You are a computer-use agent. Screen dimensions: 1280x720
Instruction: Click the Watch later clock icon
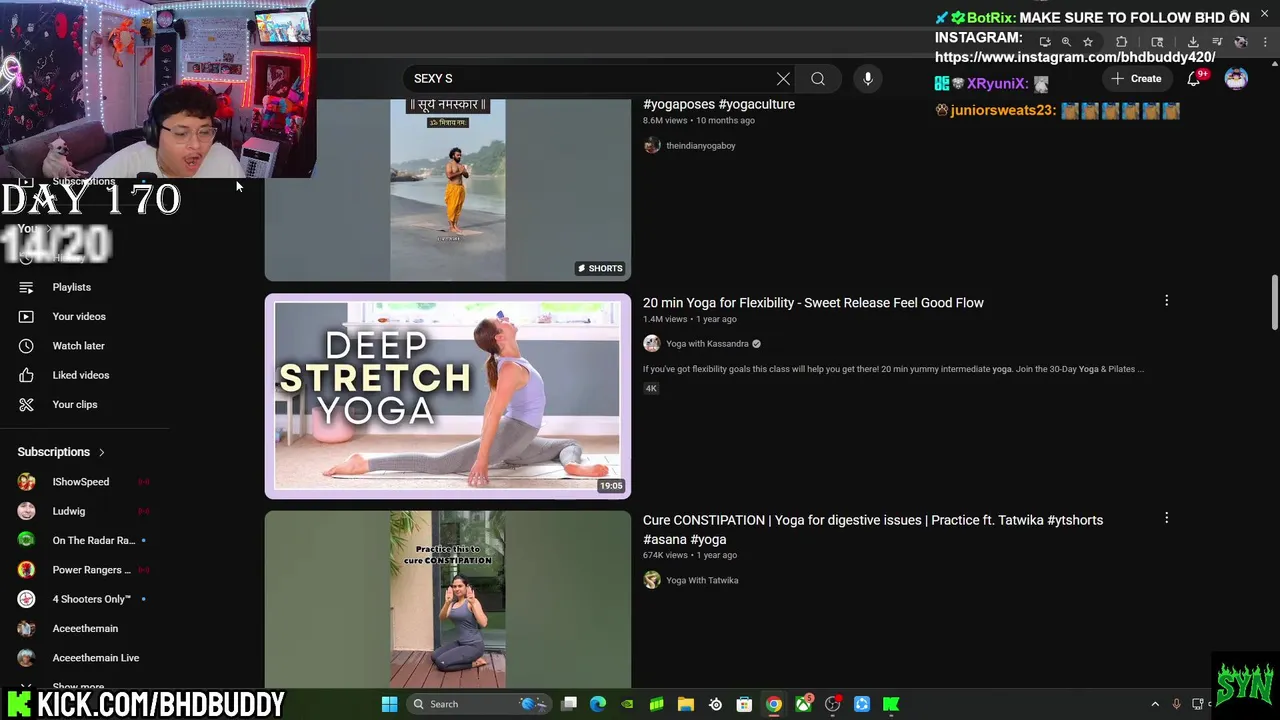pos(26,346)
